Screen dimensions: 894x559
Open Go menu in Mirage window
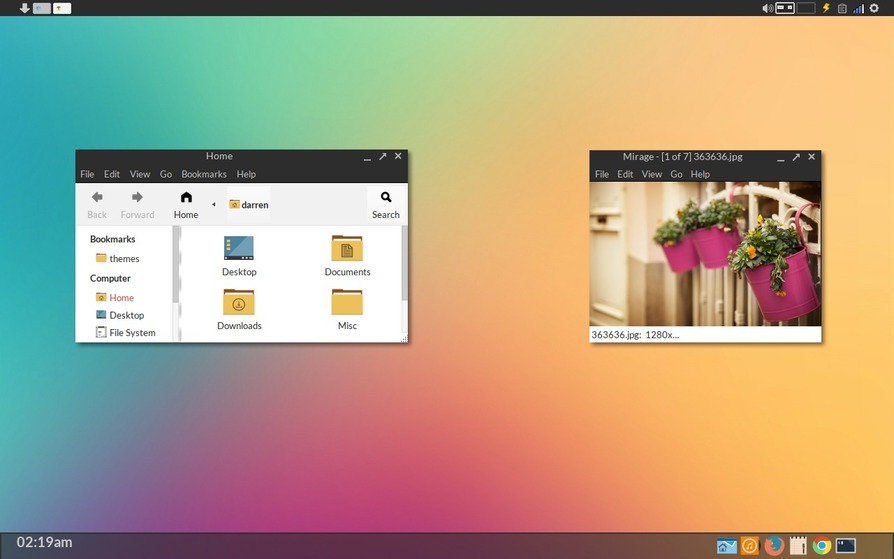tap(676, 174)
